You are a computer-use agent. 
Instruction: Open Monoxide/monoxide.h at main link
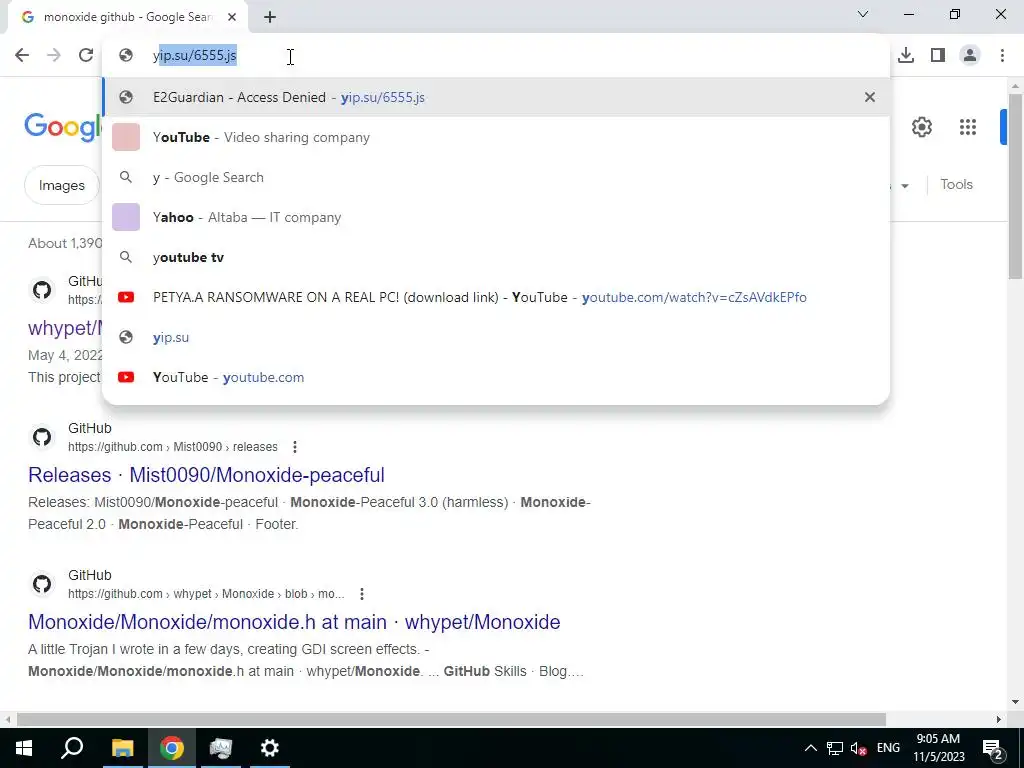(x=294, y=622)
